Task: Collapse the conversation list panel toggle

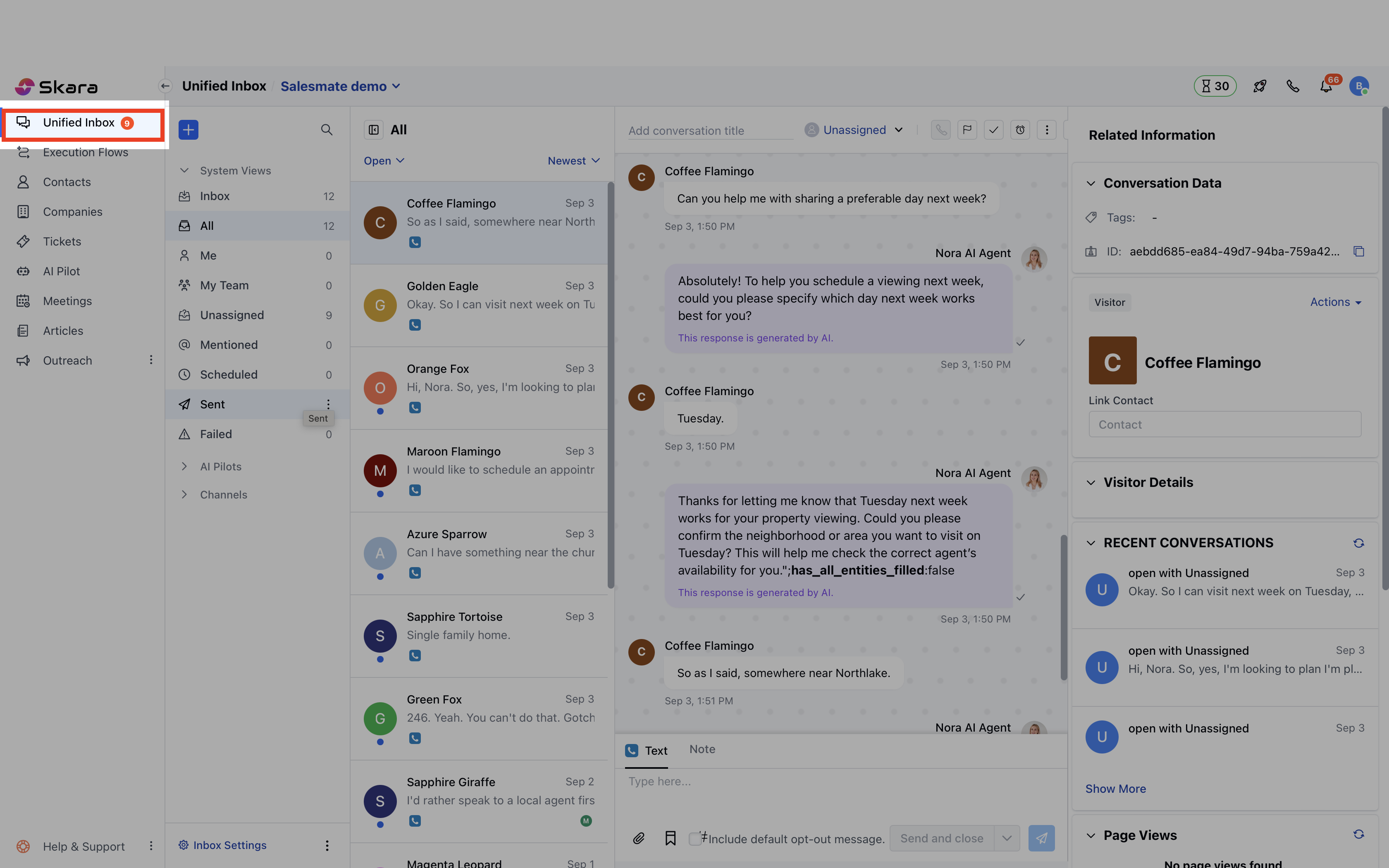Action: pyautogui.click(x=374, y=129)
